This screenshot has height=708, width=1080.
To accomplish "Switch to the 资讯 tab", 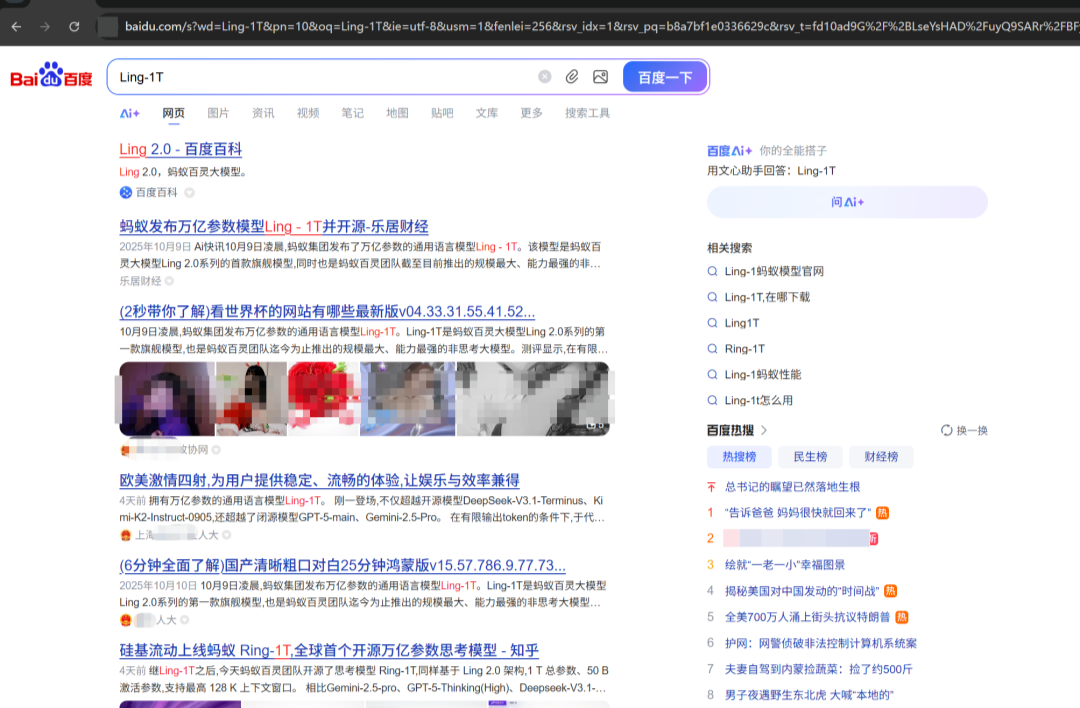I will tap(263, 113).
